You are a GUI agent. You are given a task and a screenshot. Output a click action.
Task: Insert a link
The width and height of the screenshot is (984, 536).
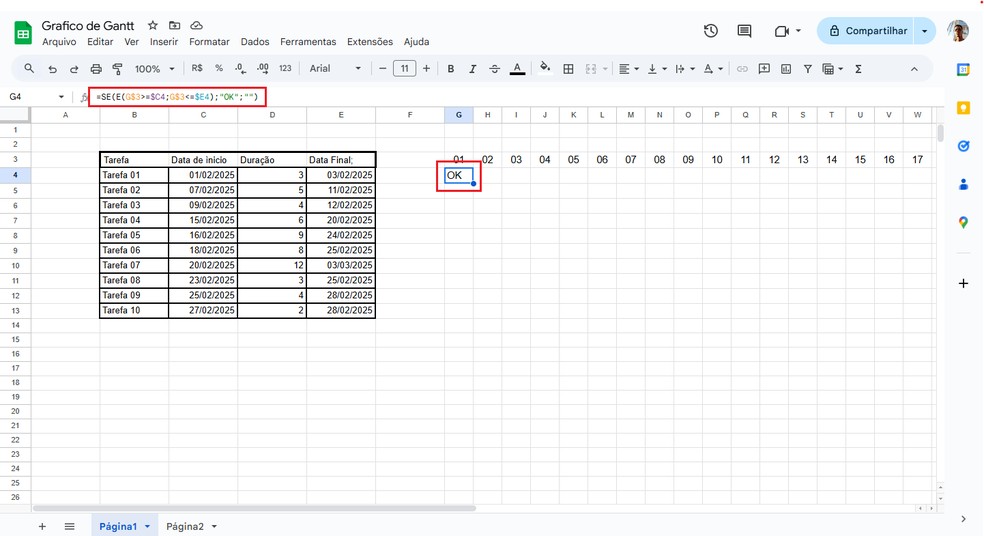tap(742, 69)
